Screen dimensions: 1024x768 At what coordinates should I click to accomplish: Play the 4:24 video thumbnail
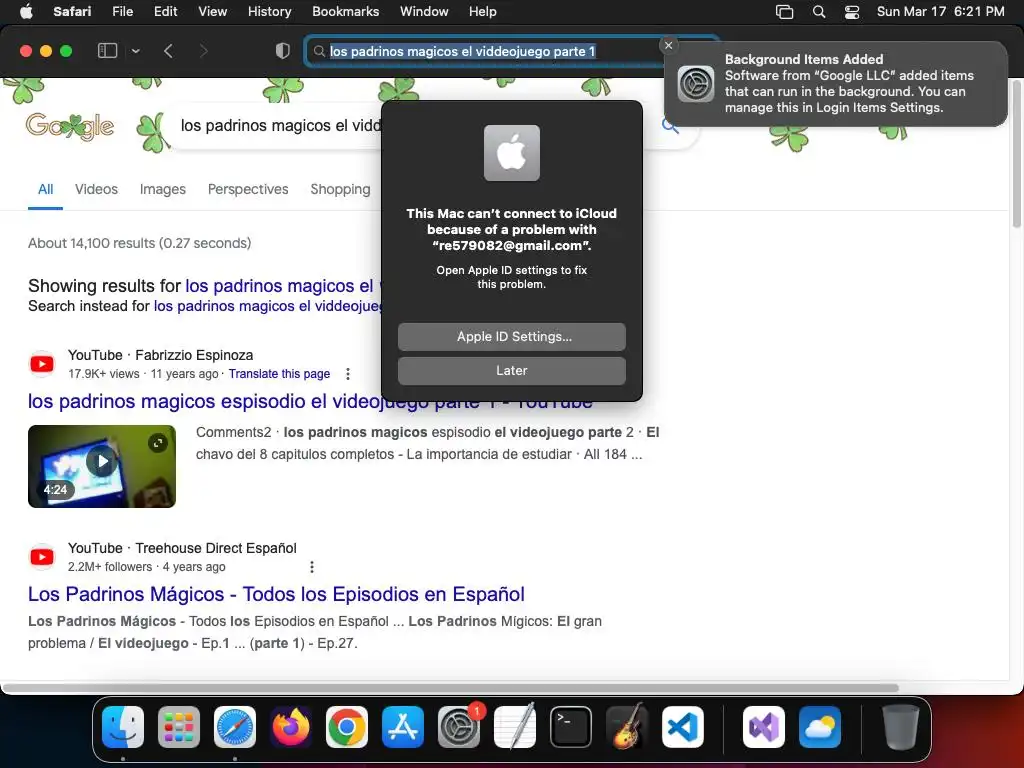[102, 466]
